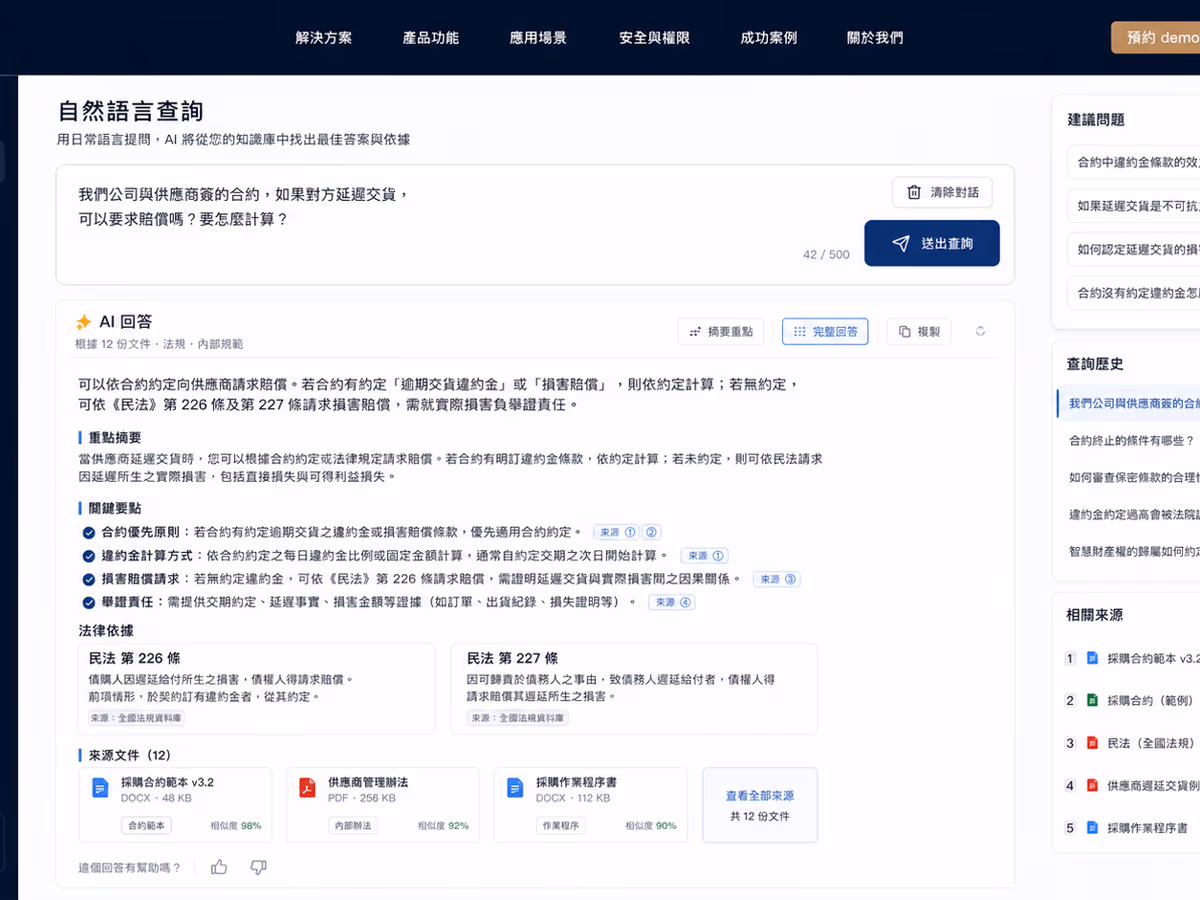Image resolution: width=1200 pixels, height=900 pixels.
Task: Open 安全與權限 in top navigation
Action: click(x=654, y=38)
